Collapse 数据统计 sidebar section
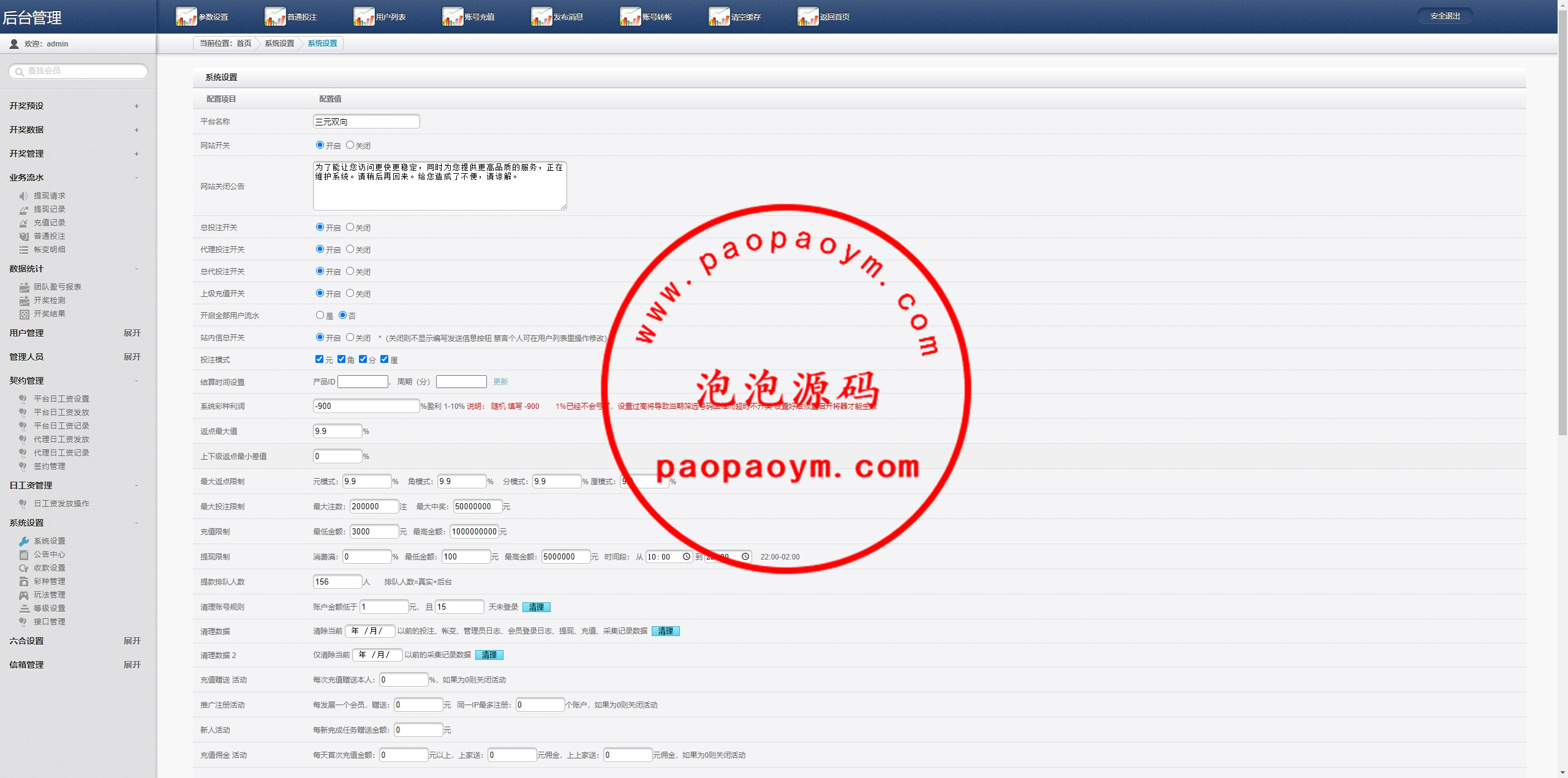1568x778 pixels. (x=137, y=269)
